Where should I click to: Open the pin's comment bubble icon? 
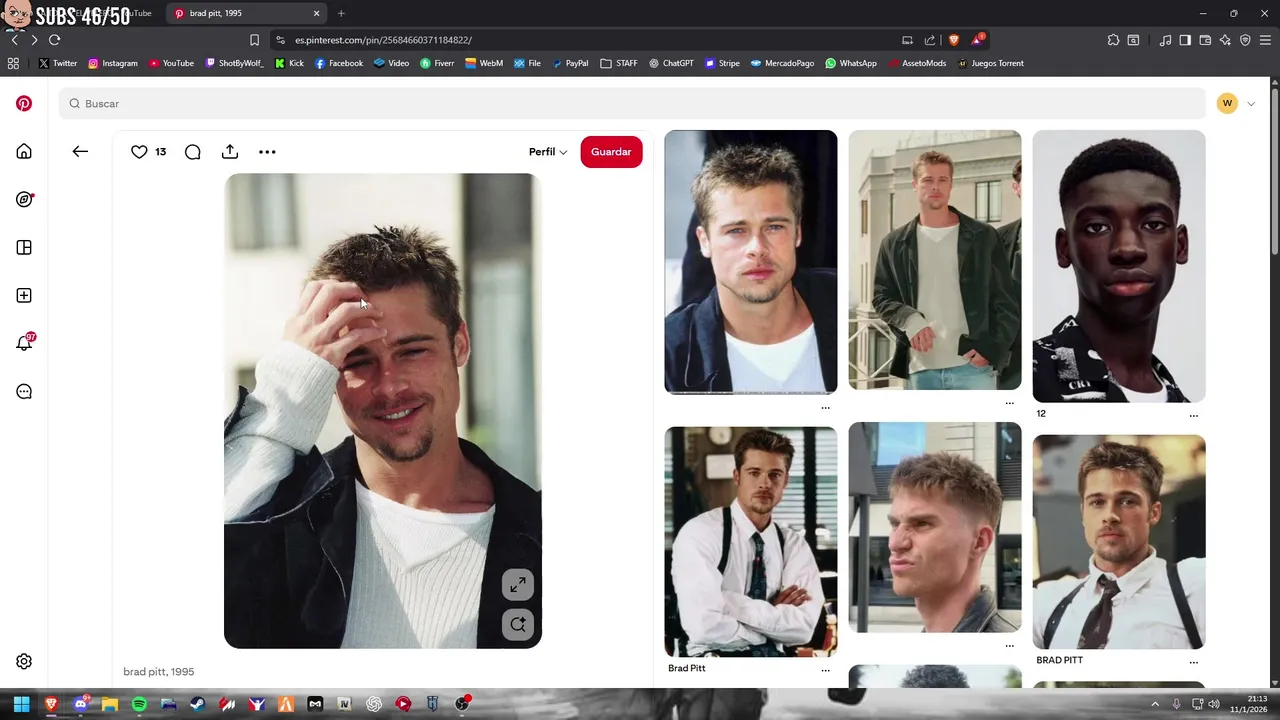[193, 151]
